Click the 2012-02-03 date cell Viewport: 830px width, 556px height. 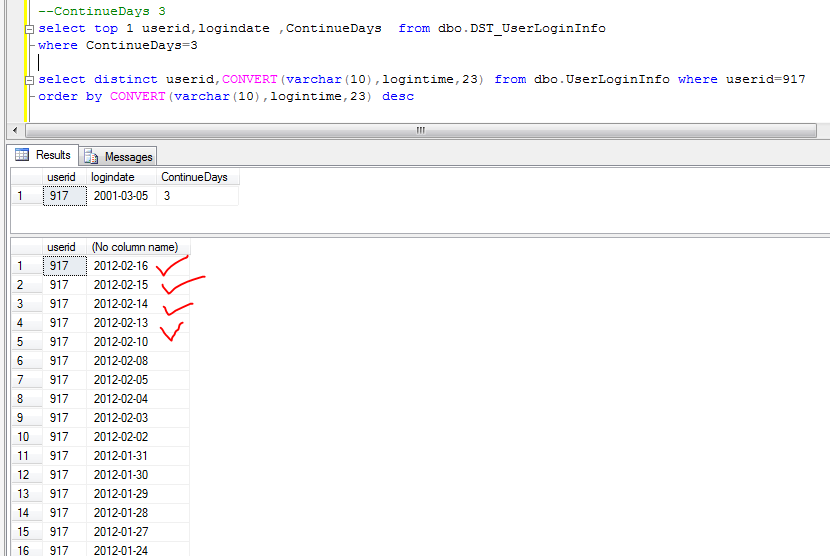(x=138, y=418)
